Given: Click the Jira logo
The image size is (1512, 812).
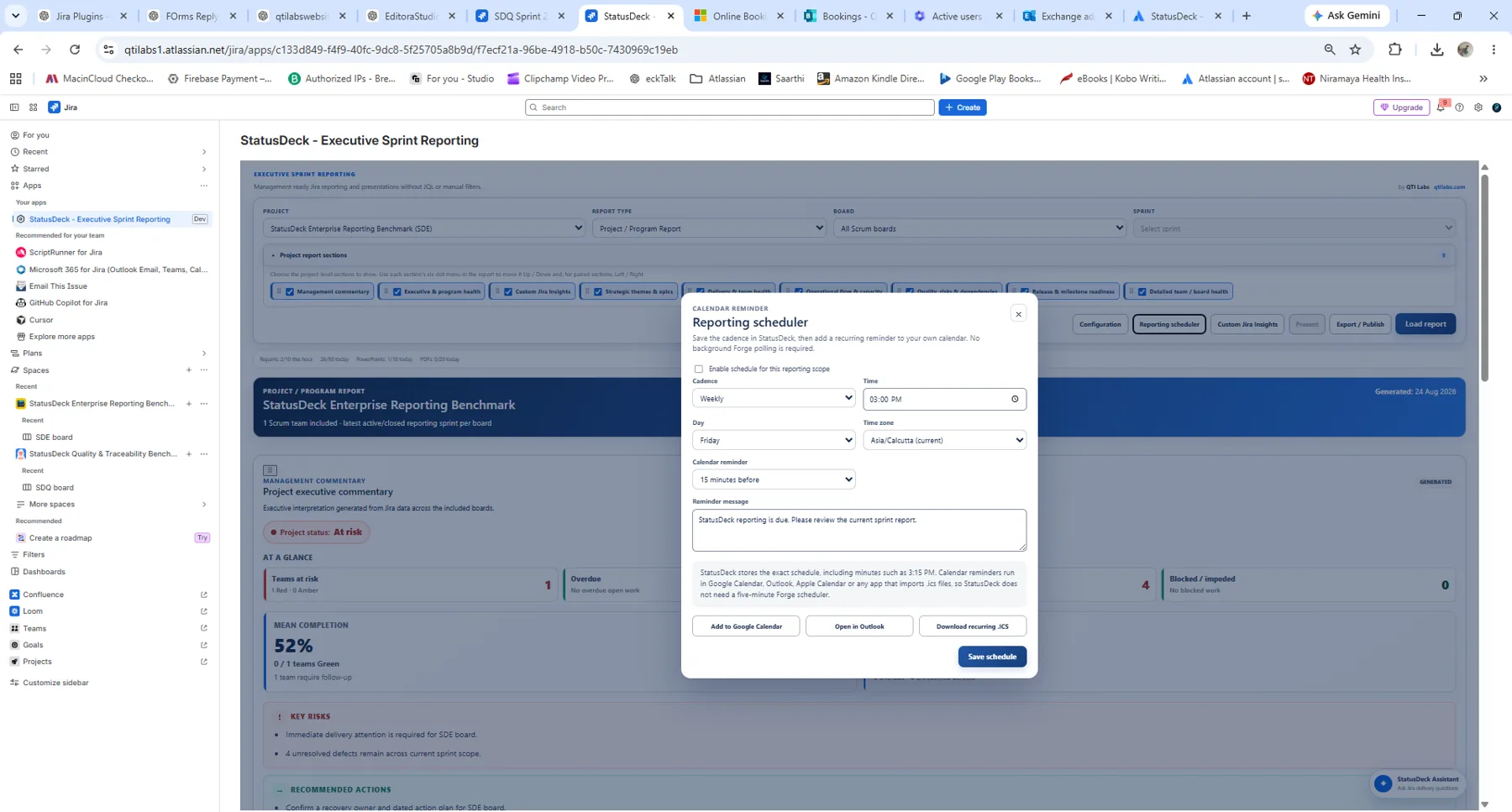Looking at the screenshot, I should pyautogui.click(x=62, y=107).
